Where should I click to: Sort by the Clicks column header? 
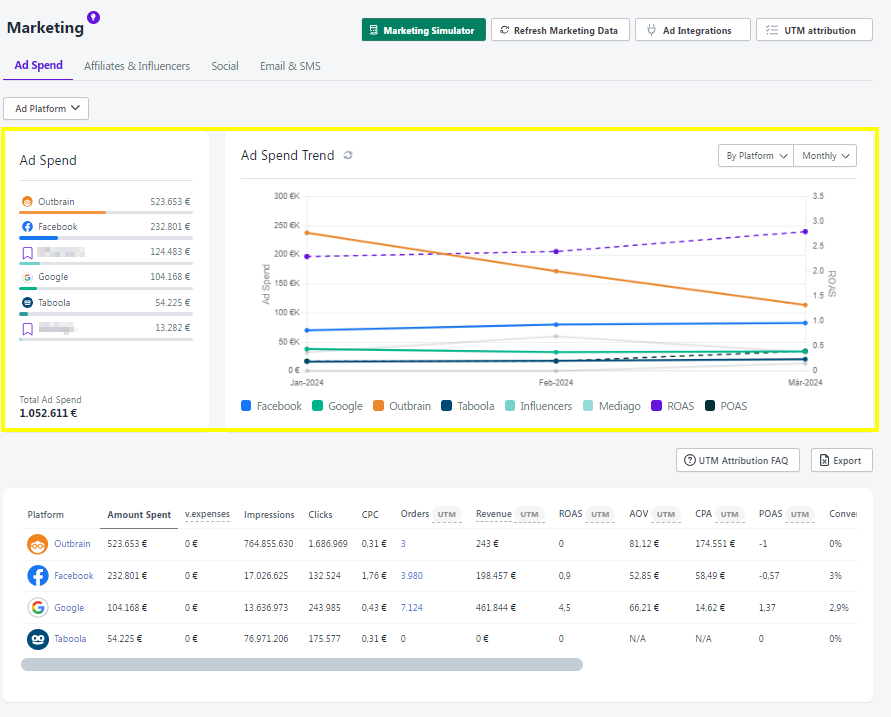(320, 515)
